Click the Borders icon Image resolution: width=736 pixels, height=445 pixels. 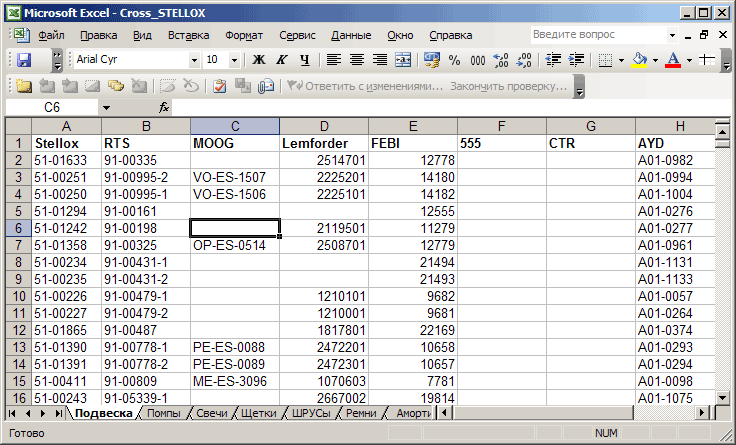606,60
